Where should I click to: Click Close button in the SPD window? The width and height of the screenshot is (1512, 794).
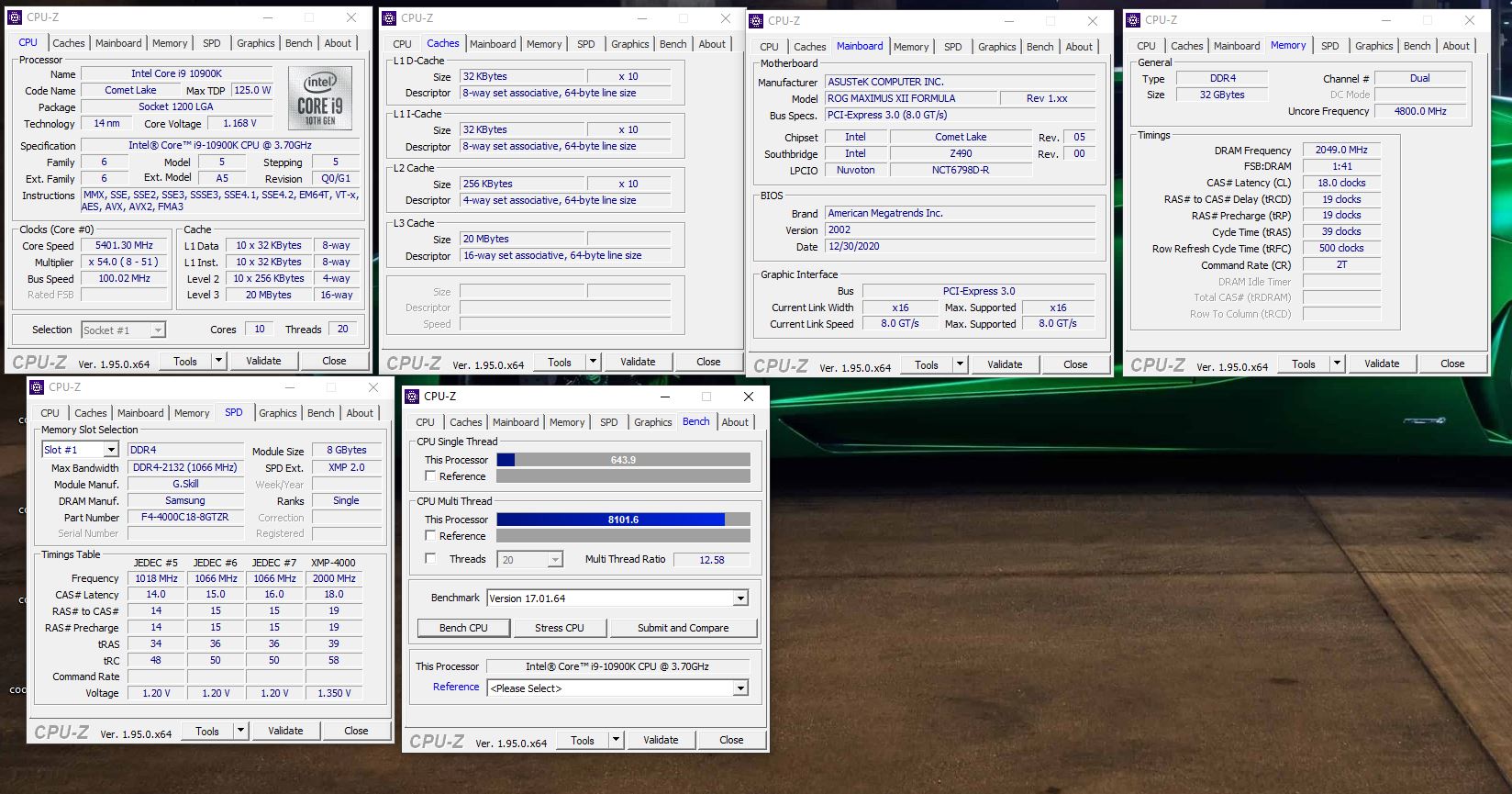[x=356, y=731]
